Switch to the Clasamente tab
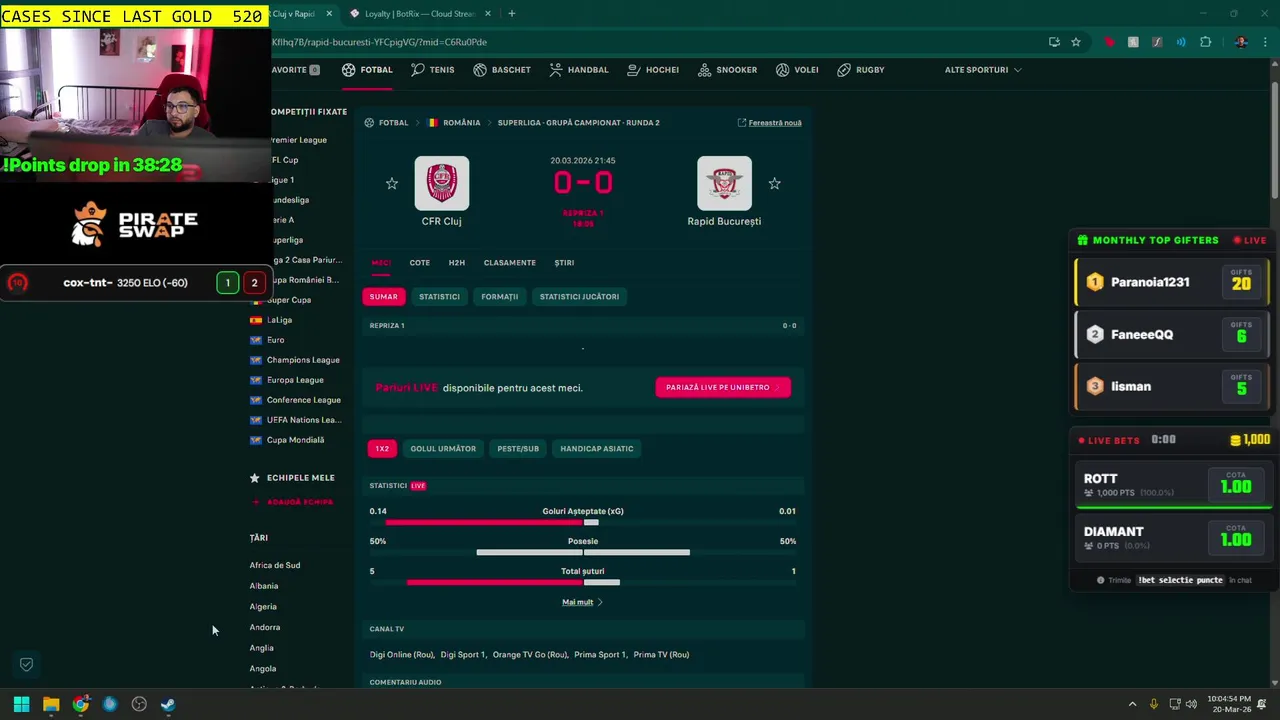 510,263
